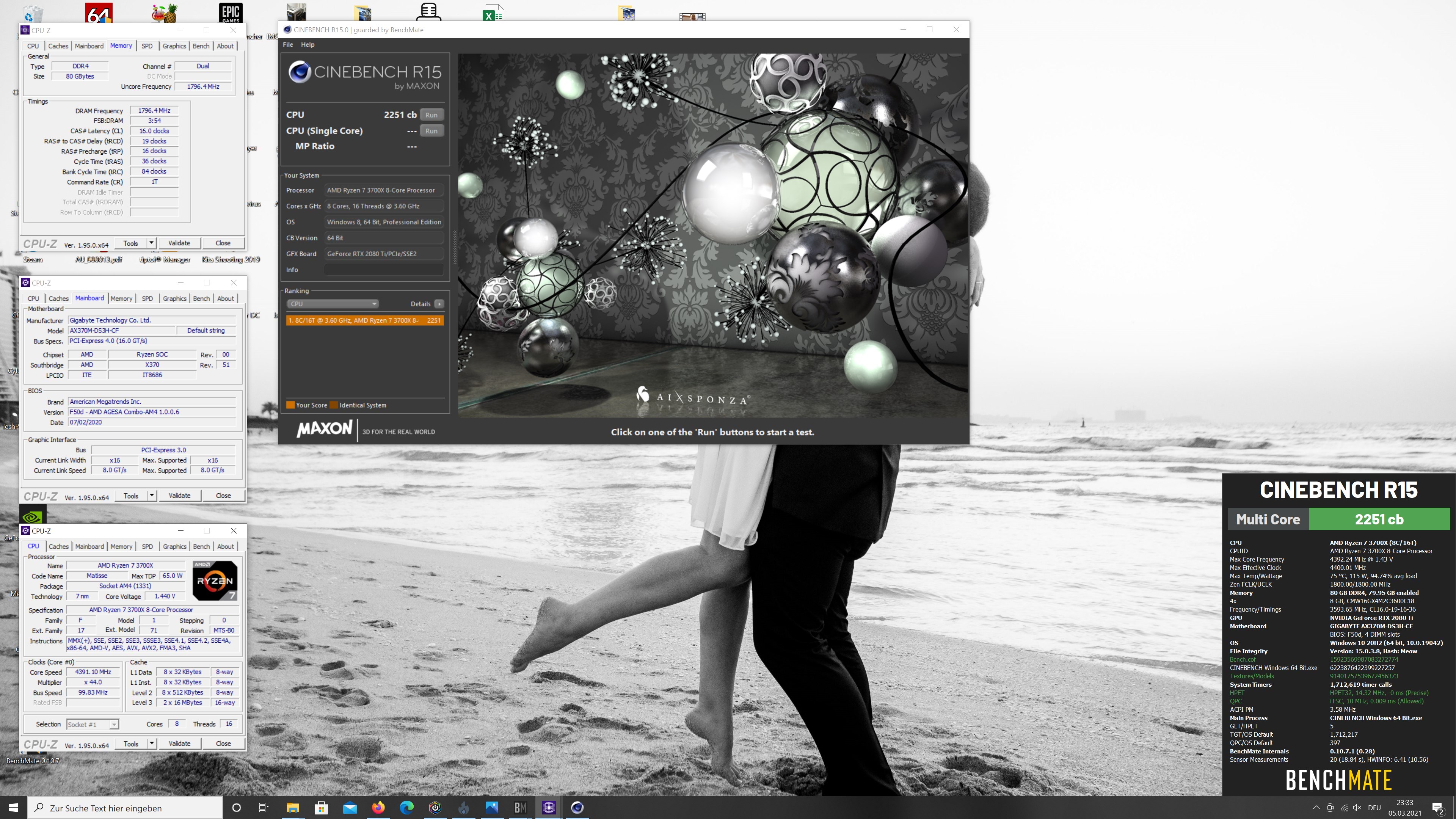
Task: Click Validate in the Memory CPU-Z window
Action: click(179, 243)
